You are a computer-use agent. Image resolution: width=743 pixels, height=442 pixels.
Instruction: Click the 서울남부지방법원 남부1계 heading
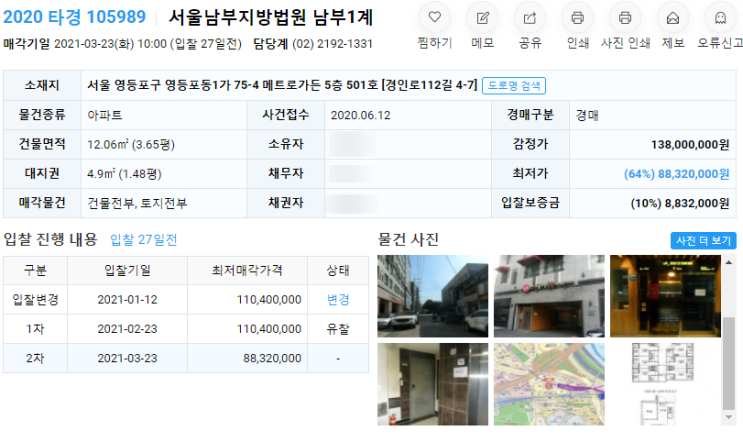(x=271, y=18)
